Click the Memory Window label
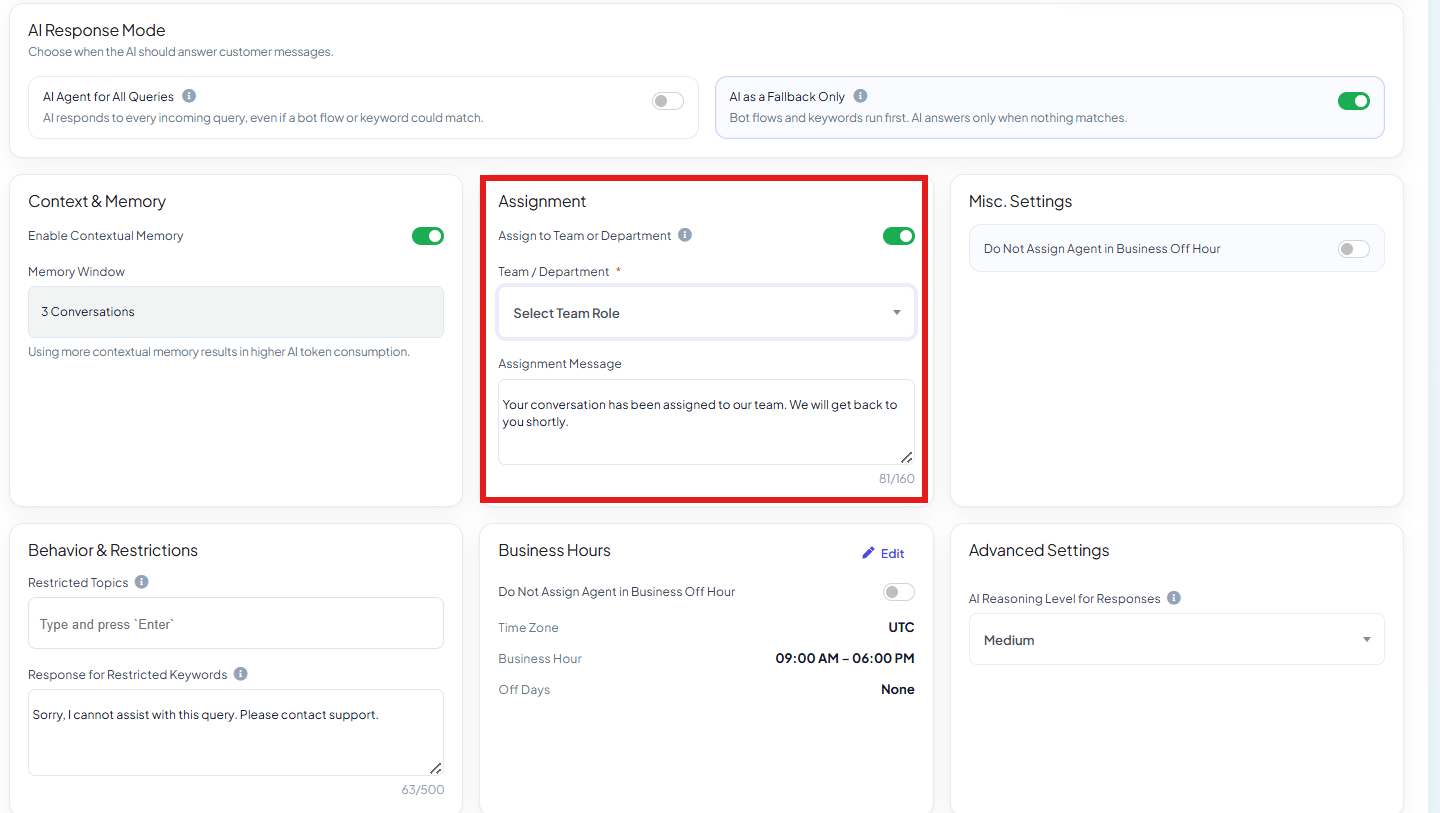Screen dimensions: 1440x813 tap(76, 272)
